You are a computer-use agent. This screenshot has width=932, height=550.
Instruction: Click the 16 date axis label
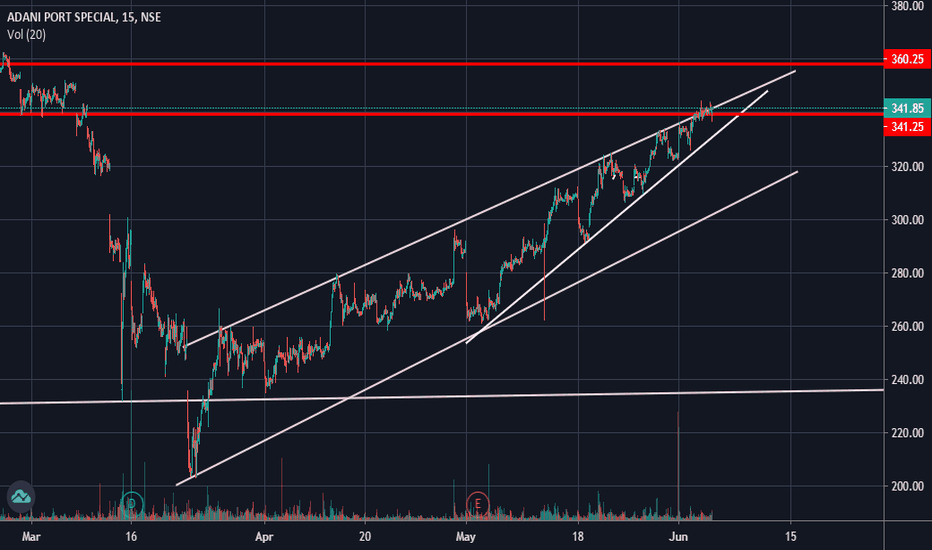(131, 537)
